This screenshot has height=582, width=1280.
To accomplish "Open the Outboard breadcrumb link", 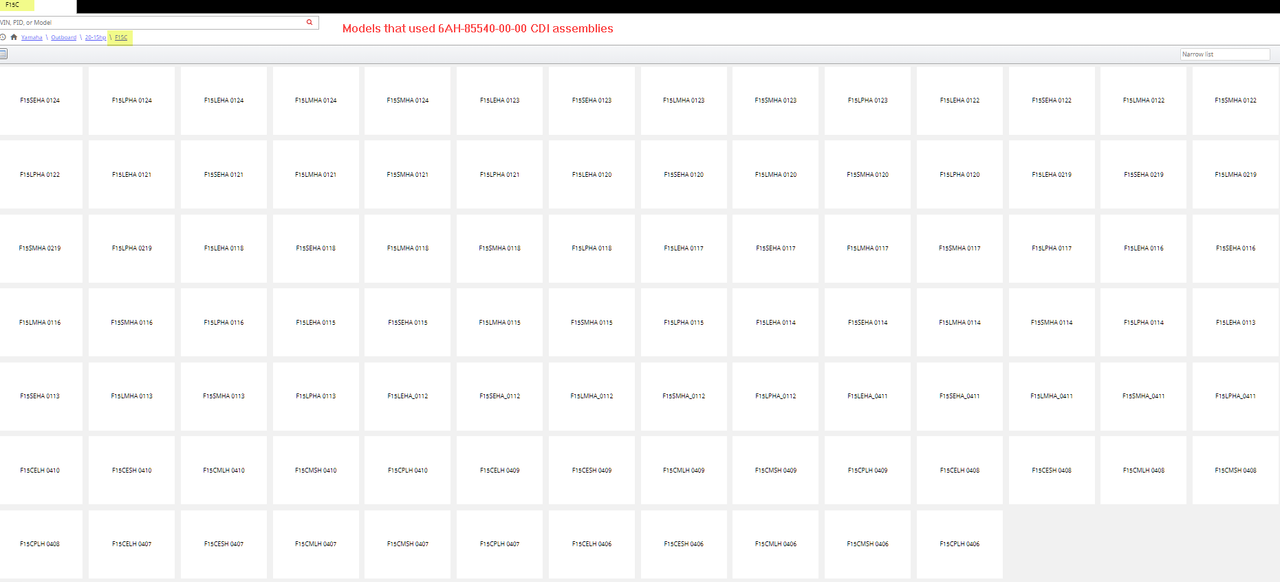I will (x=64, y=37).
